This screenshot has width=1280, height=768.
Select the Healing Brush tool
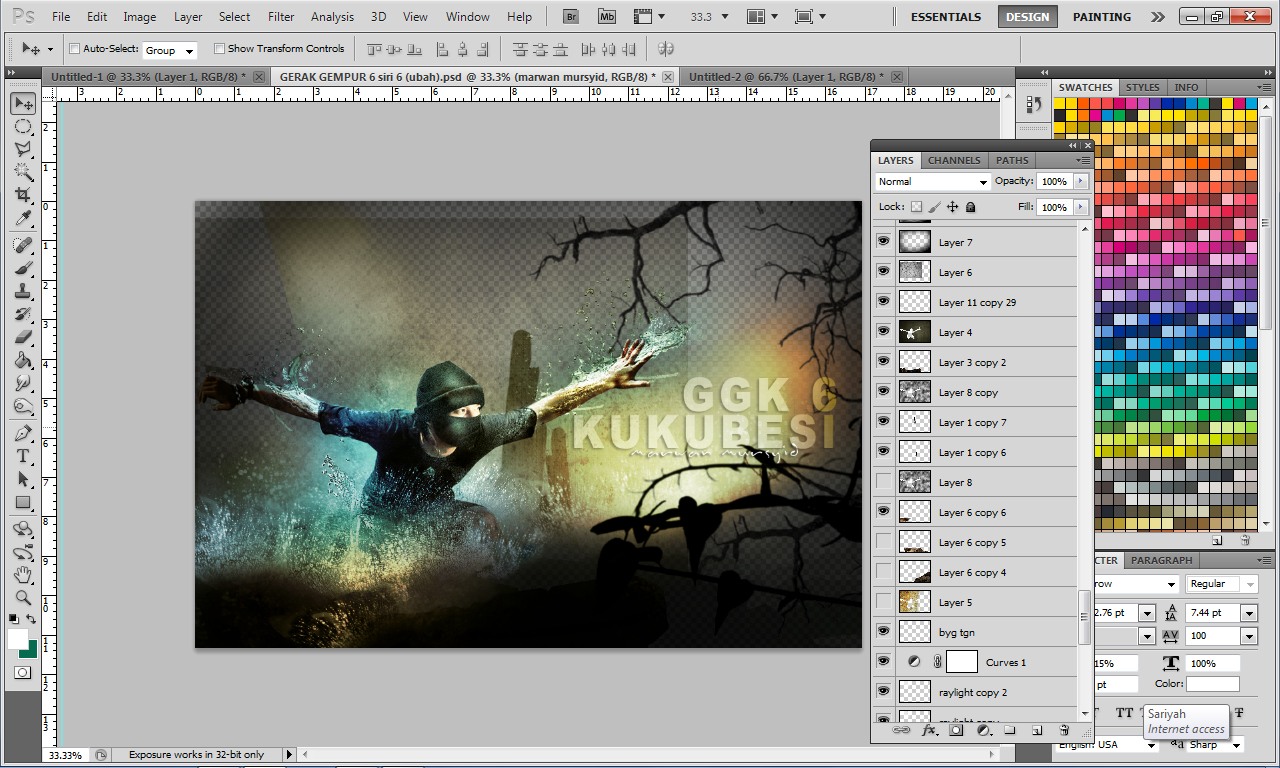click(x=23, y=246)
